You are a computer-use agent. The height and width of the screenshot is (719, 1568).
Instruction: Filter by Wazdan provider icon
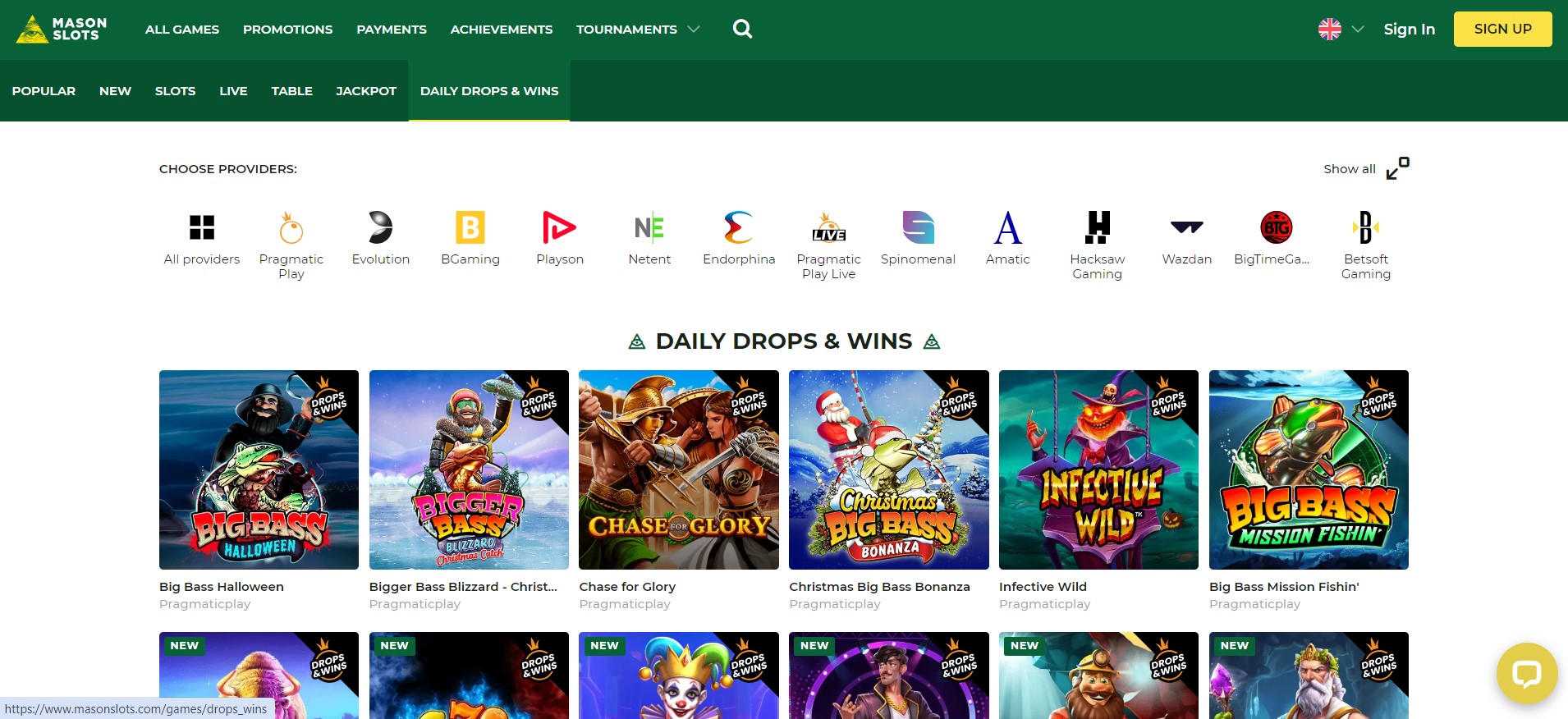click(1187, 227)
